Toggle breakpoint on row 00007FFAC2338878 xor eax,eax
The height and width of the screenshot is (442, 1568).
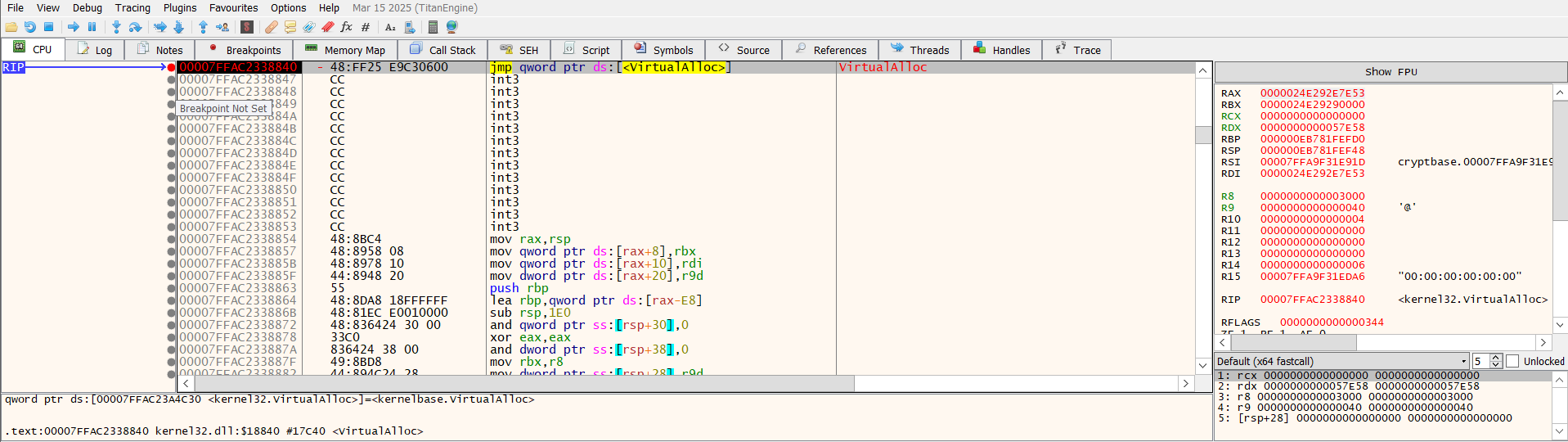pos(171,337)
